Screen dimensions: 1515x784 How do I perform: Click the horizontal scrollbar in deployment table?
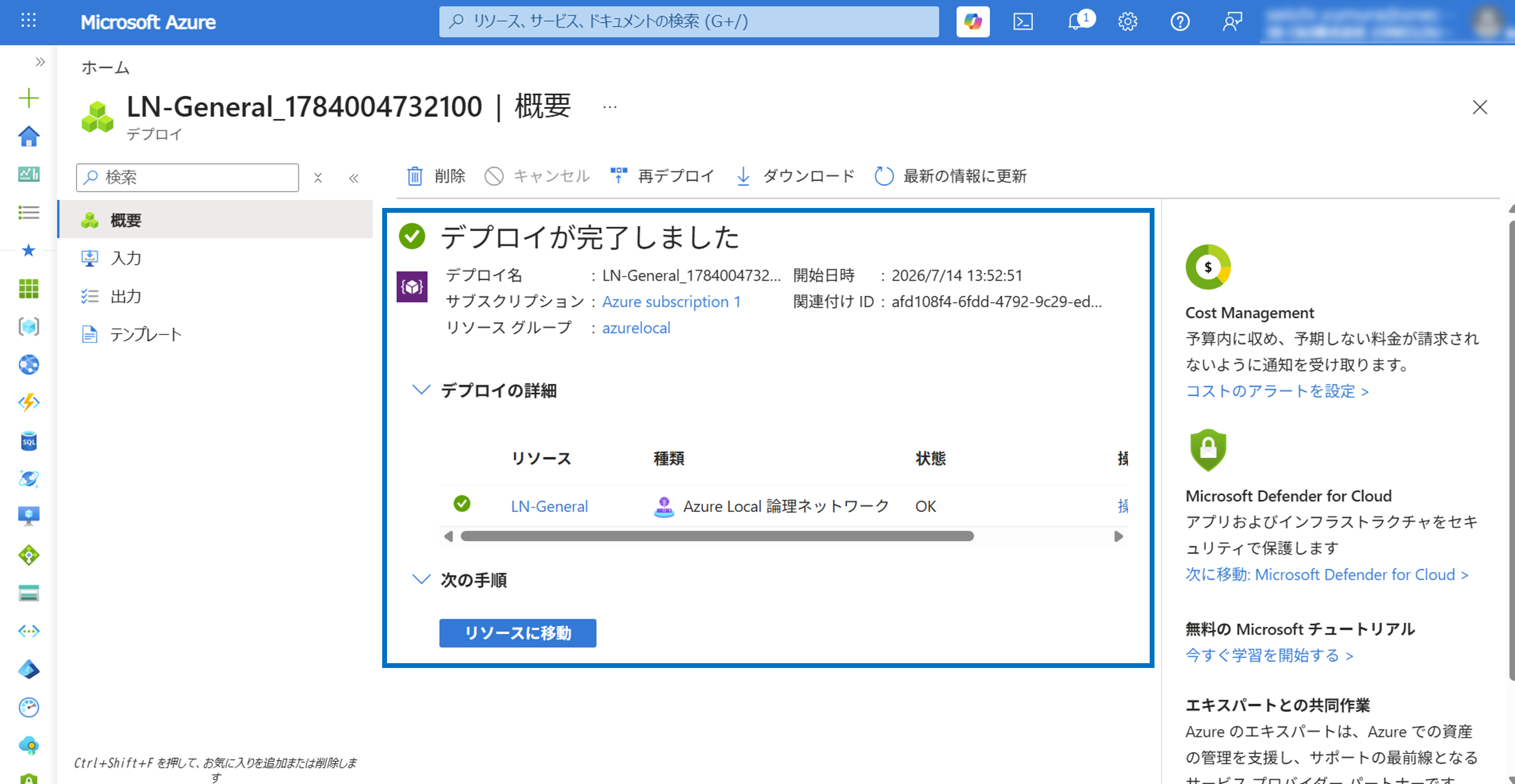pyautogui.click(x=717, y=536)
